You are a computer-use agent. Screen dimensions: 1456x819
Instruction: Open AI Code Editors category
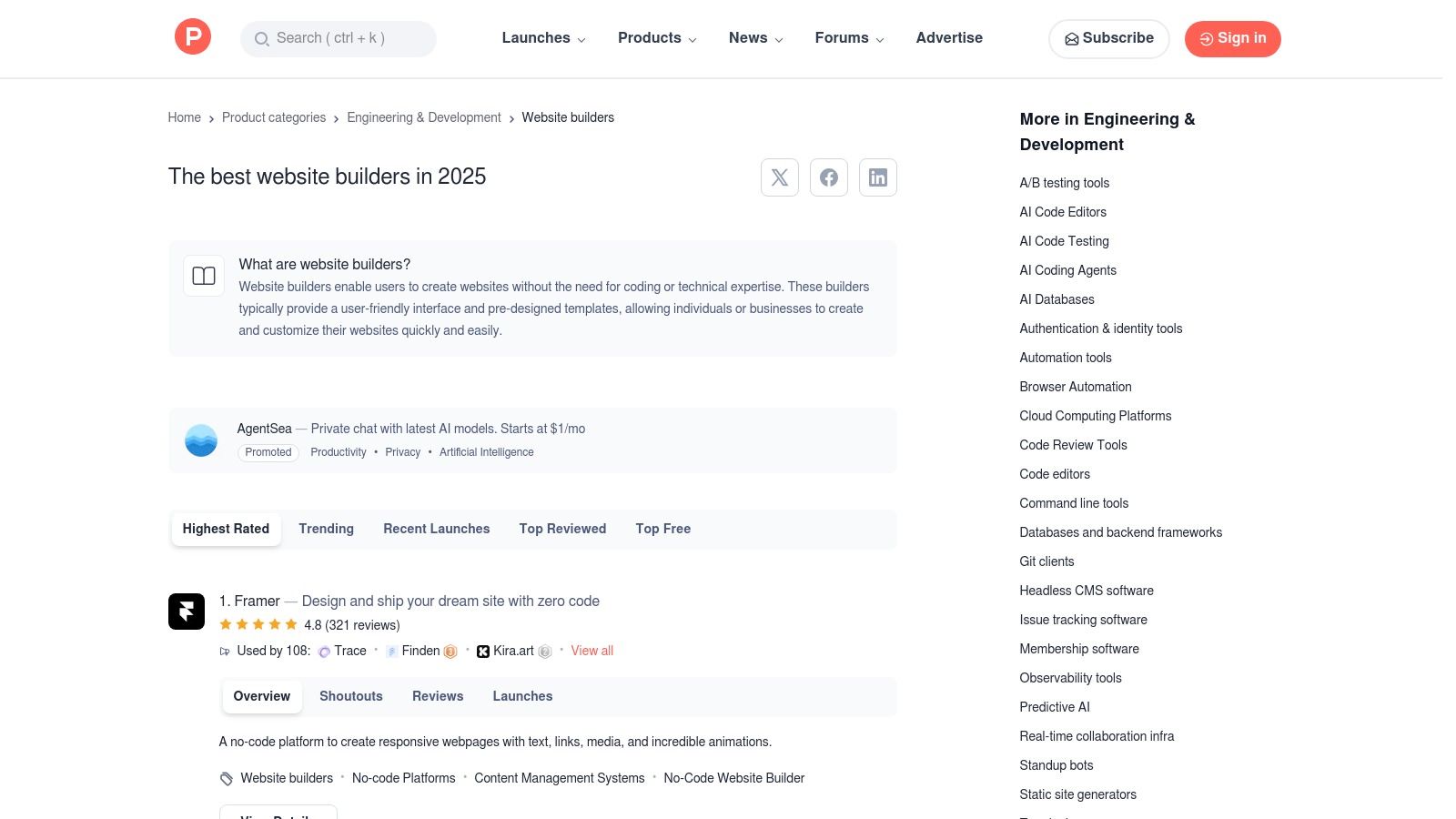[1063, 212]
